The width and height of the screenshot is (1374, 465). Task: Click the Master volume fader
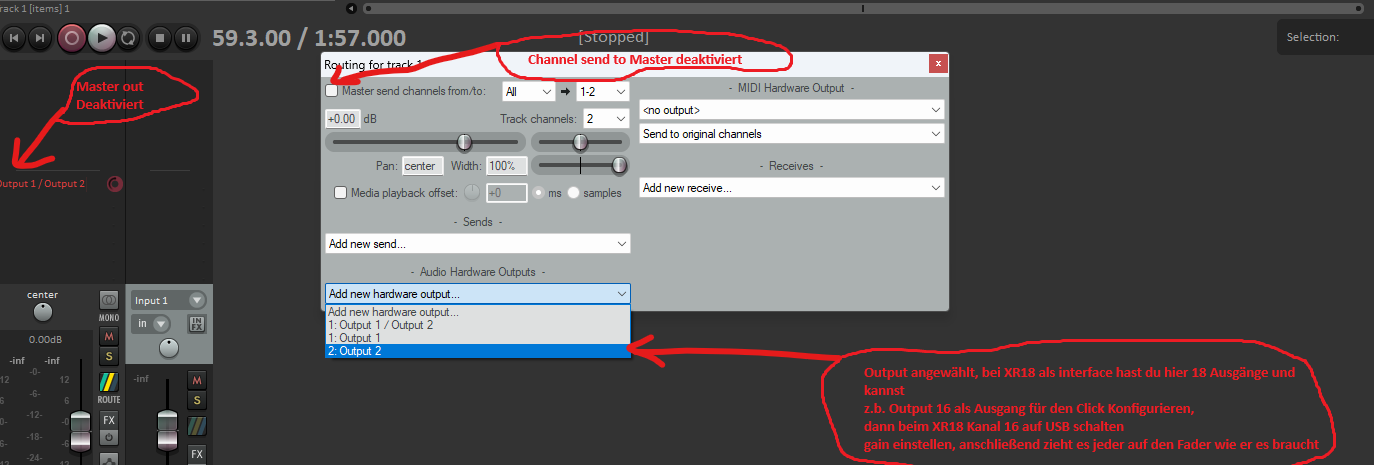[x=81, y=429]
